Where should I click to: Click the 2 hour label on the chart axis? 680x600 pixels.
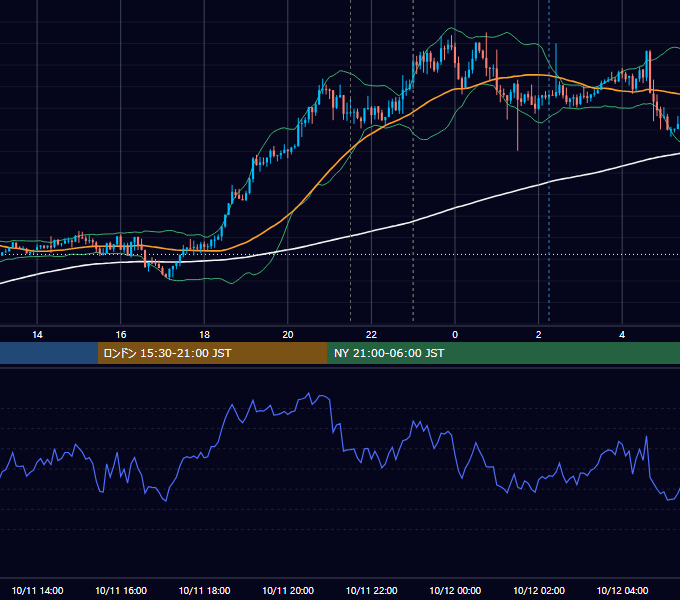coord(539,335)
